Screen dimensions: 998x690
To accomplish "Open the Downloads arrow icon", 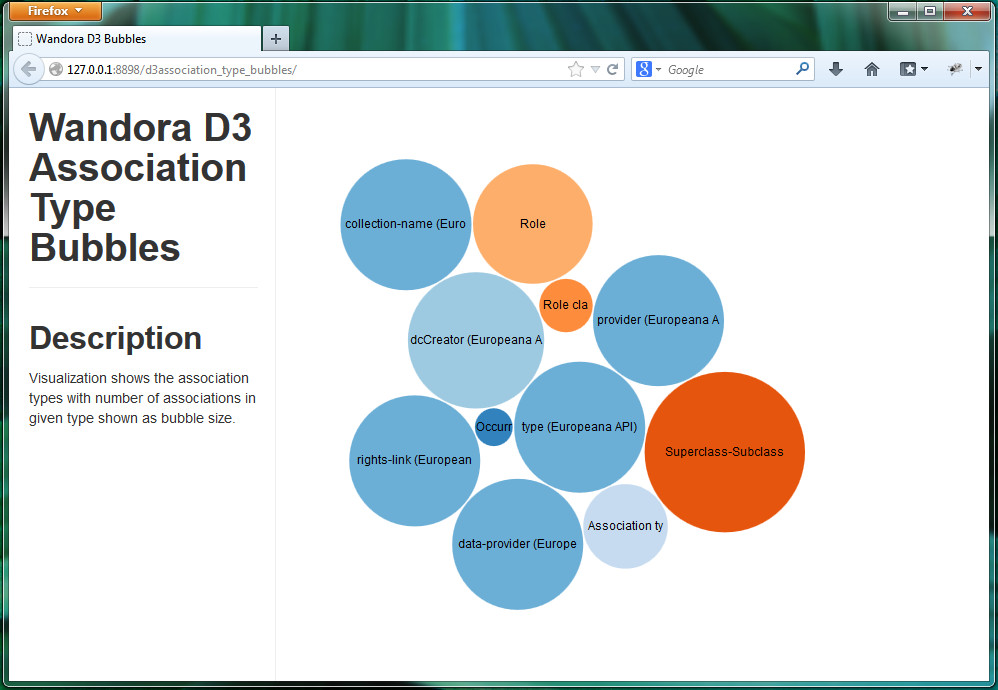I will [836, 69].
